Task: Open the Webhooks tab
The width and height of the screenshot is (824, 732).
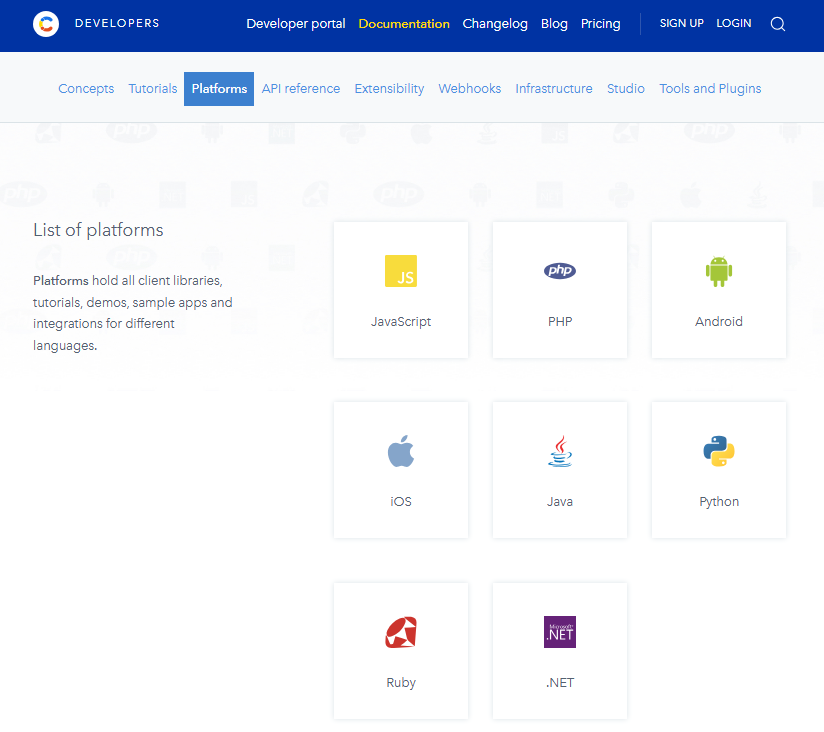Action: (x=470, y=89)
